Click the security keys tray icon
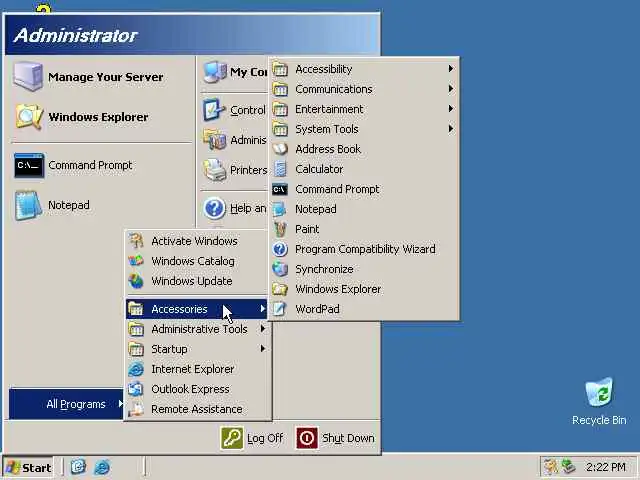Image resolution: width=640 pixels, height=480 pixels. pos(551,467)
